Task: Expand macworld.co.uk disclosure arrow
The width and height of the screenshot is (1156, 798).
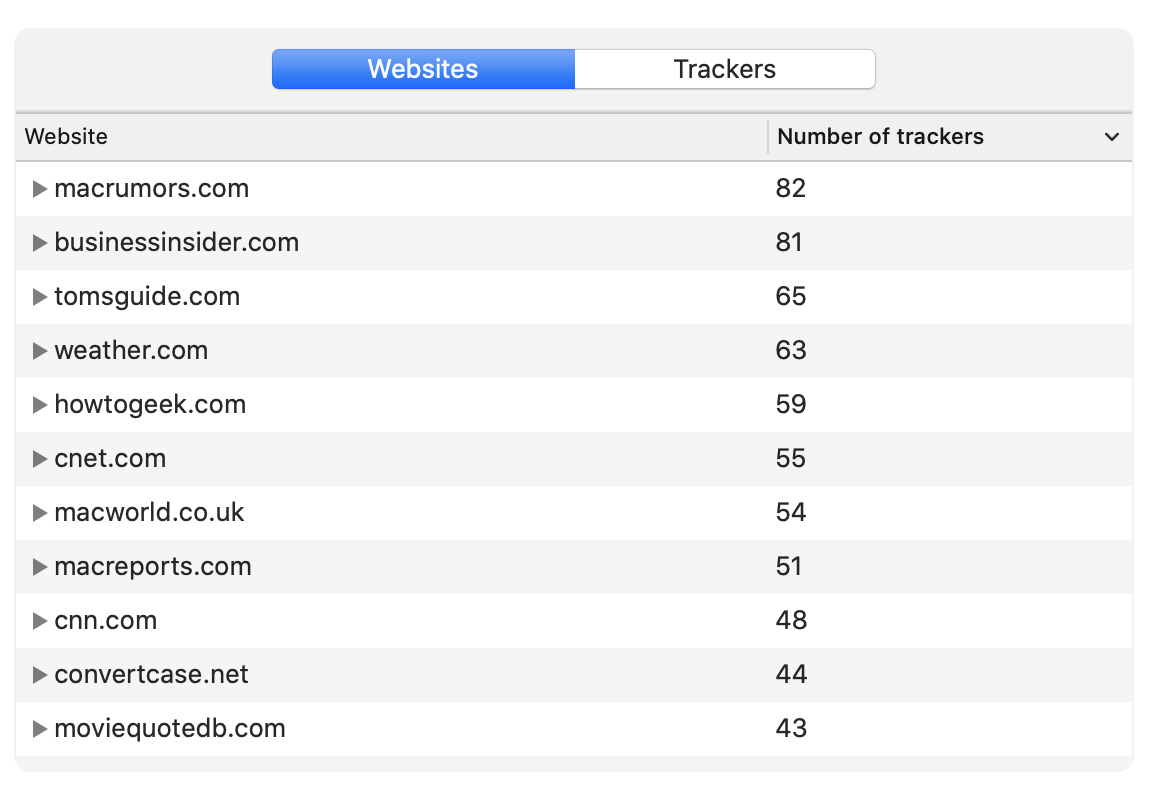Action: pos(40,513)
